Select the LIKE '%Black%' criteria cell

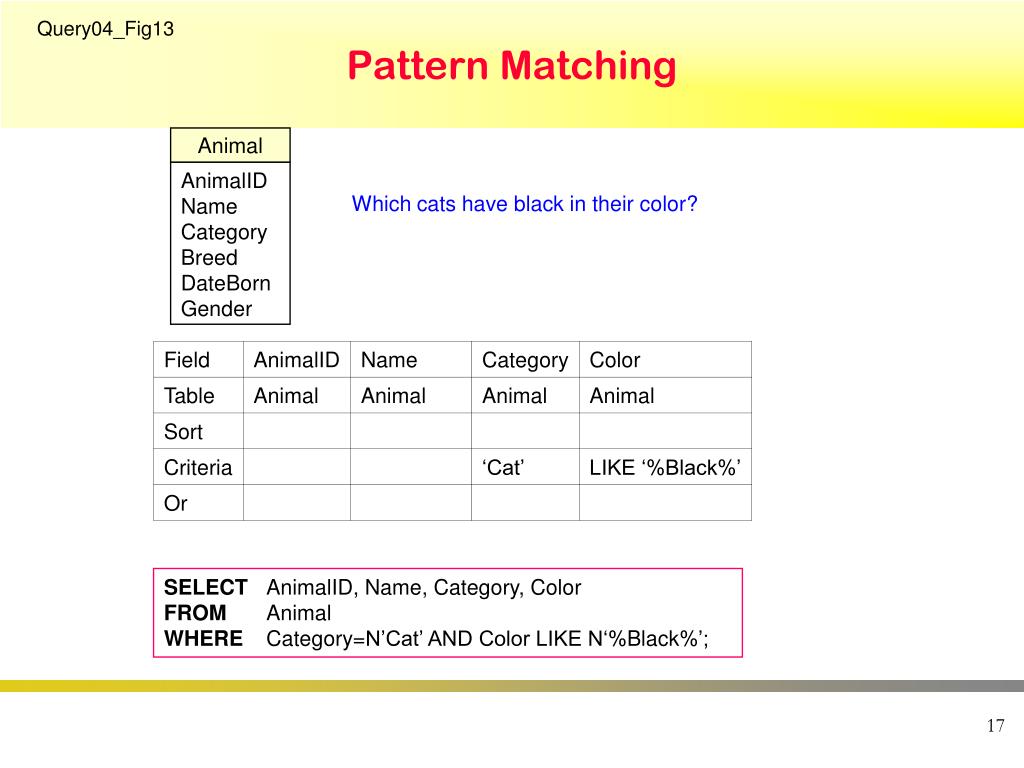(x=665, y=467)
